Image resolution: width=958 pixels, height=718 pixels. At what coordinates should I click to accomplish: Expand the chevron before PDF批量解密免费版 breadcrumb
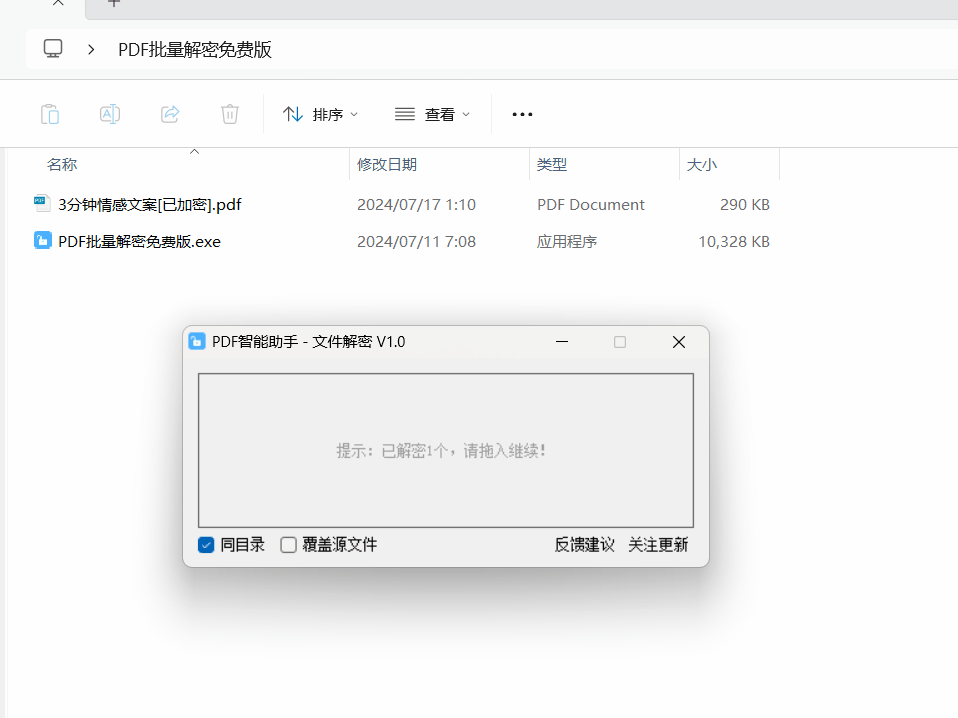click(x=91, y=49)
